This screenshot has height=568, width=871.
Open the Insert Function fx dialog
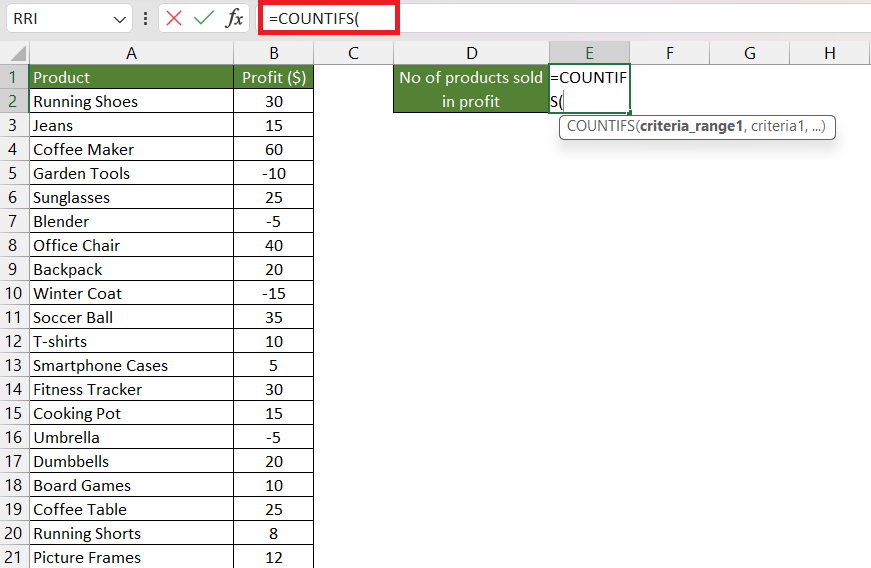click(x=234, y=18)
